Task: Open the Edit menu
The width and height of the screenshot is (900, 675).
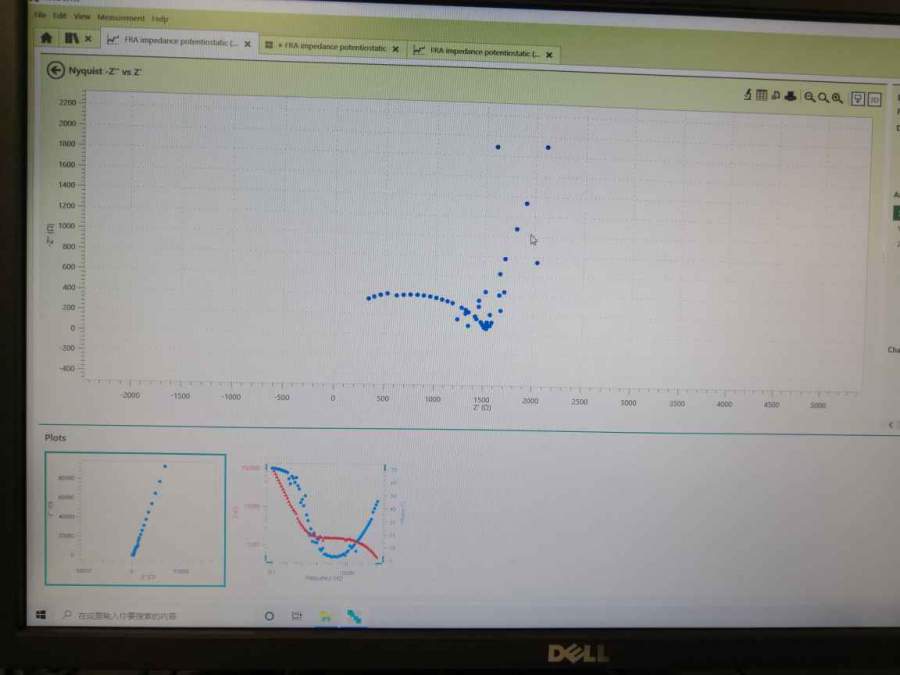Action: pos(60,15)
